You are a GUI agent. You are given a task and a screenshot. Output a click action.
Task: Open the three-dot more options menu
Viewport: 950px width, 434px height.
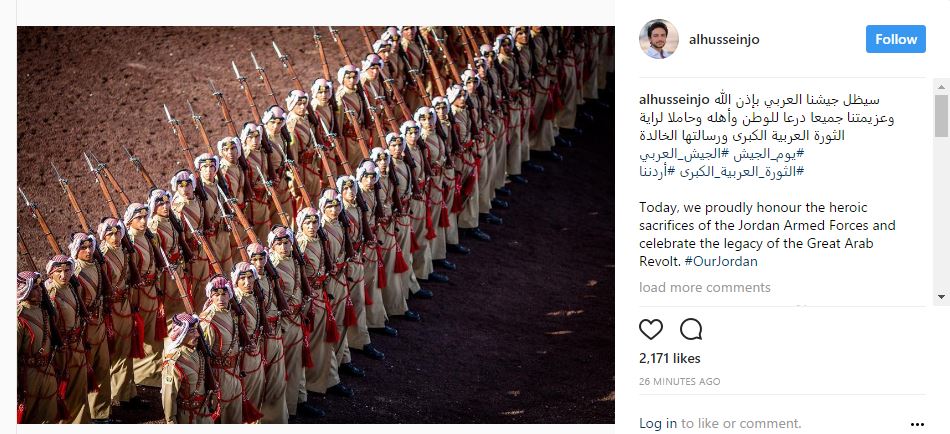917,424
